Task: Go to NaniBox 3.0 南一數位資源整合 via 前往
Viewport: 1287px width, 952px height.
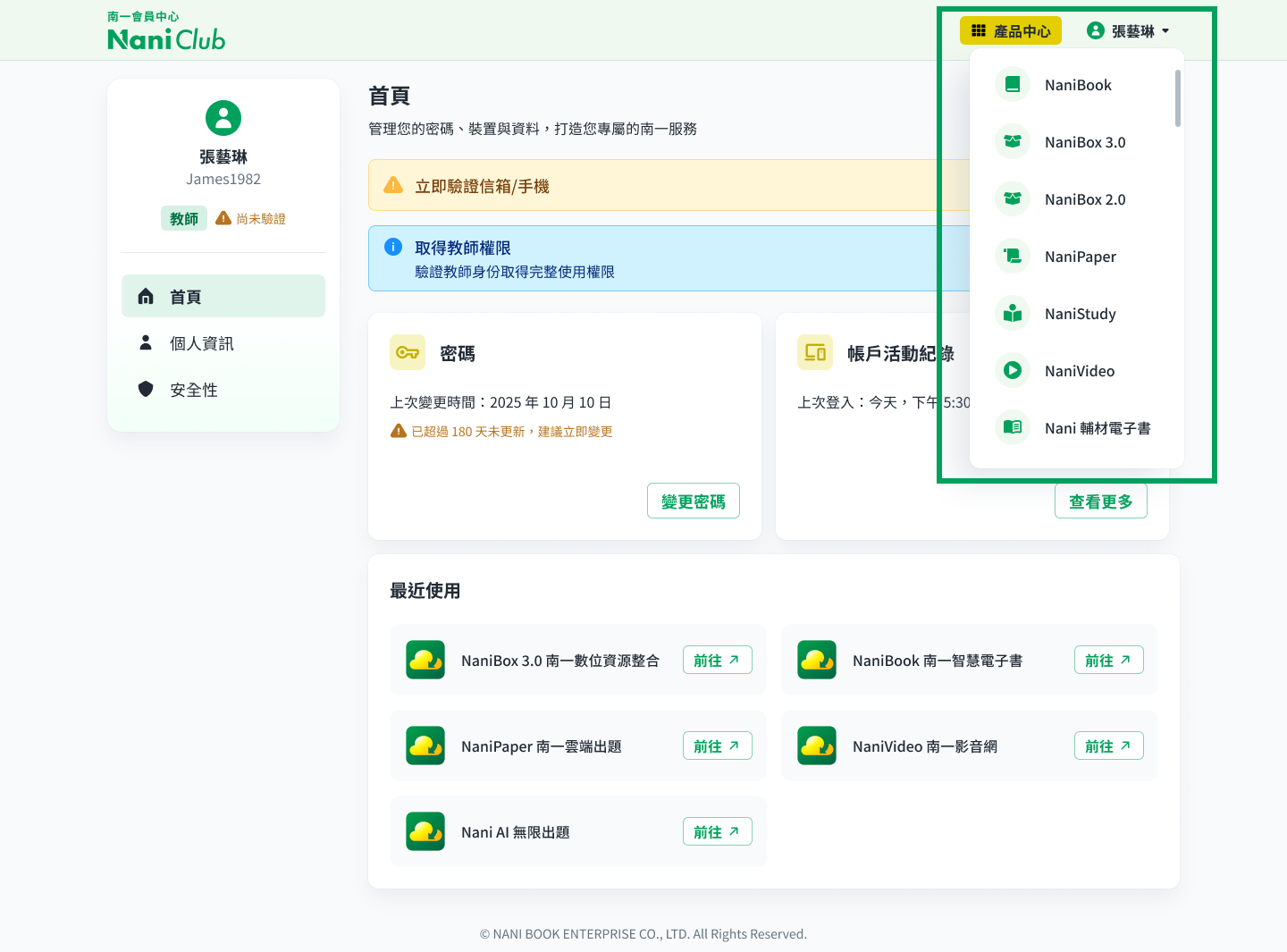Action: [718, 660]
